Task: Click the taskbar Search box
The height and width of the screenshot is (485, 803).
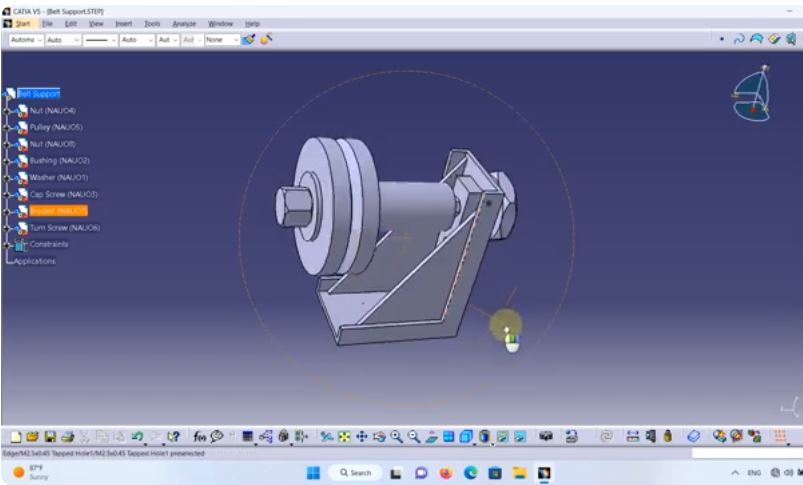Action: (355, 473)
